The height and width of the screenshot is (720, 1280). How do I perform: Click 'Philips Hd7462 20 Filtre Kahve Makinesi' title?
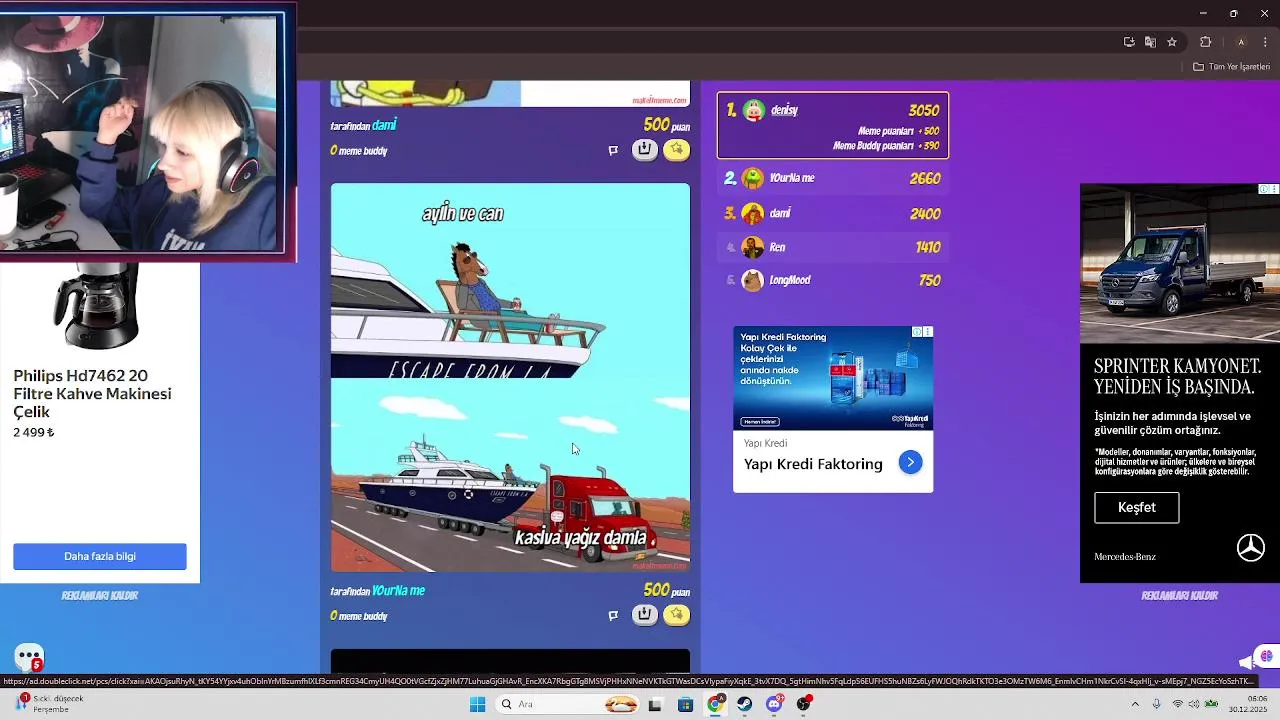(x=92, y=393)
